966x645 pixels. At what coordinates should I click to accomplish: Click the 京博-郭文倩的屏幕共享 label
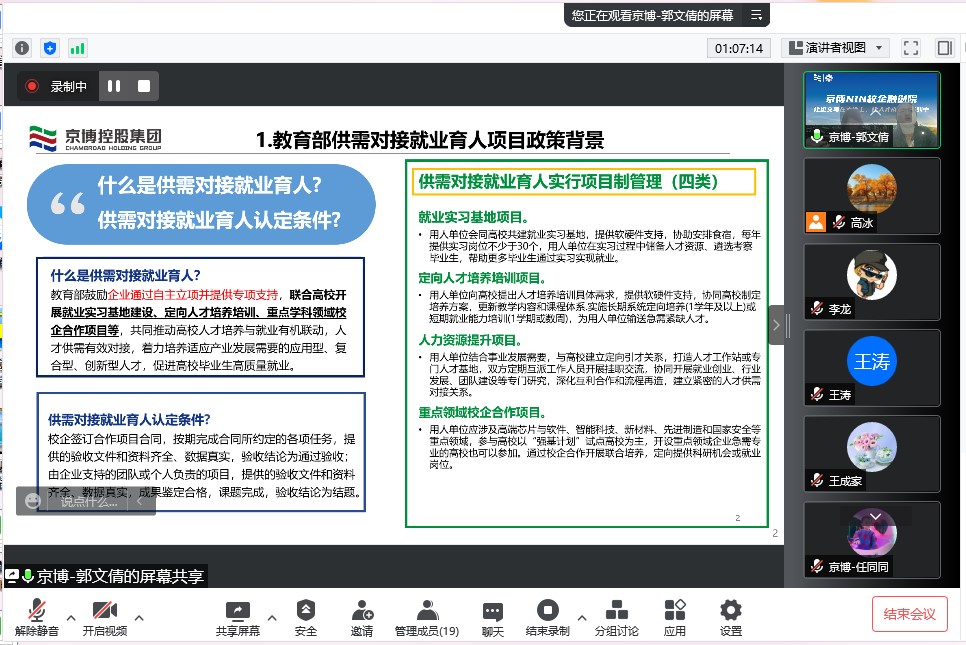coord(105,576)
